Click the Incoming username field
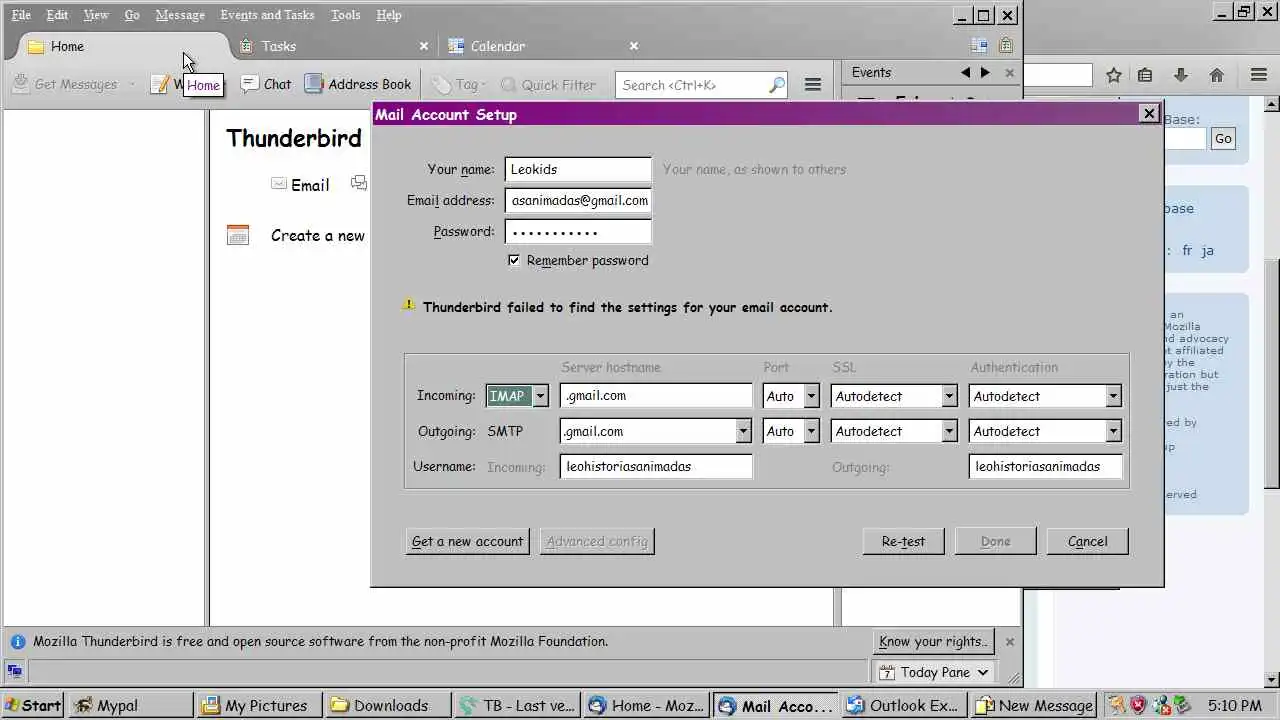This screenshot has height=720, width=1280. coord(656,466)
